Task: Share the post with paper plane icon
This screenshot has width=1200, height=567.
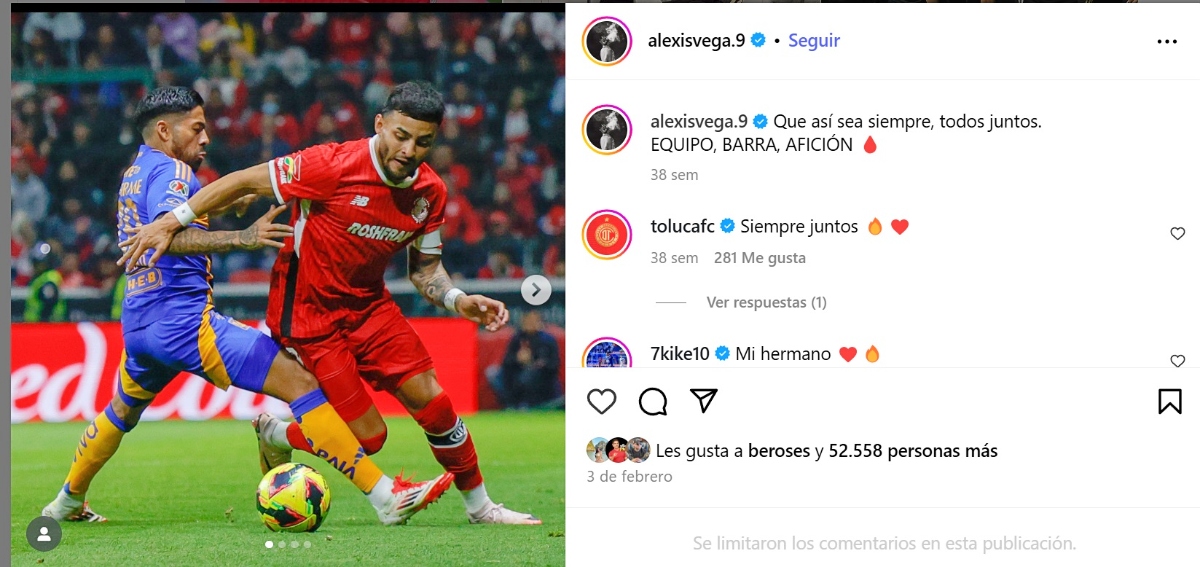Action: coord(705,401)
